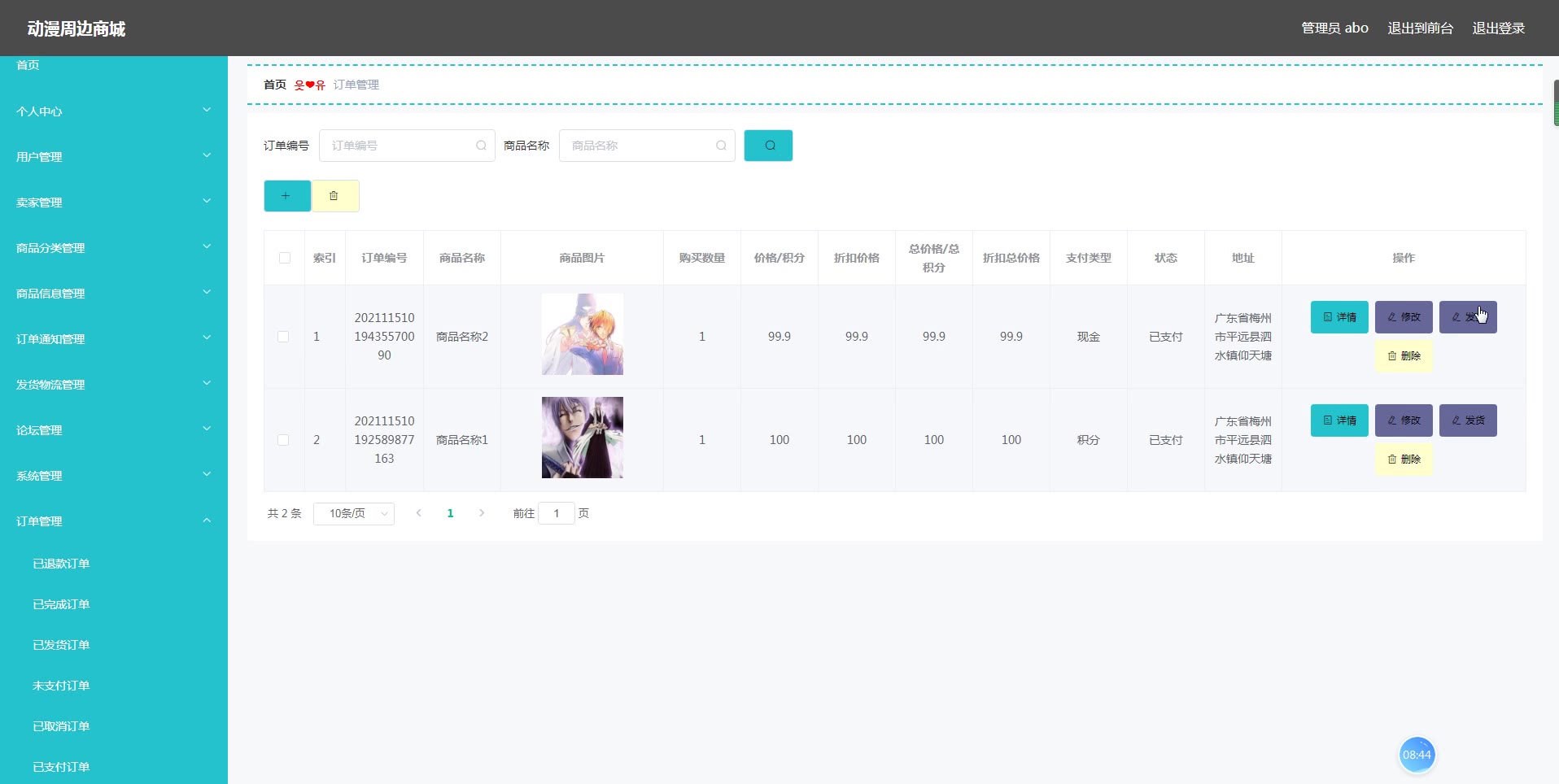
Task: Click 退出登录 link
Action: (1498, 28)
